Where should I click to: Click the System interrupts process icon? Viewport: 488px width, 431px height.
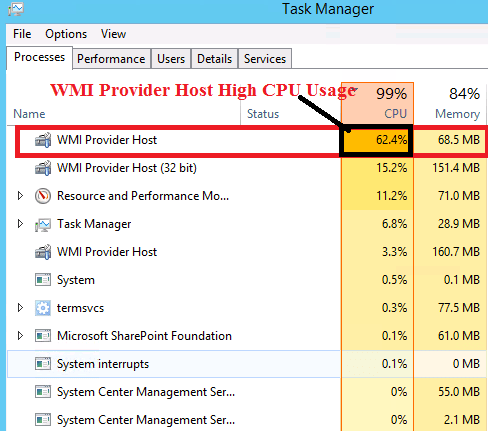[x=43, y=364]
